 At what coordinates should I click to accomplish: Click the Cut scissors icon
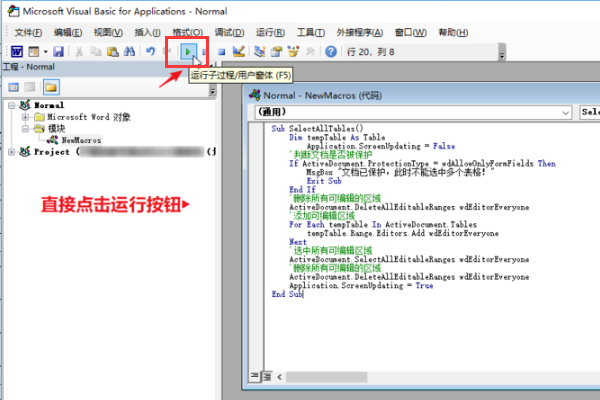[79, 52]
